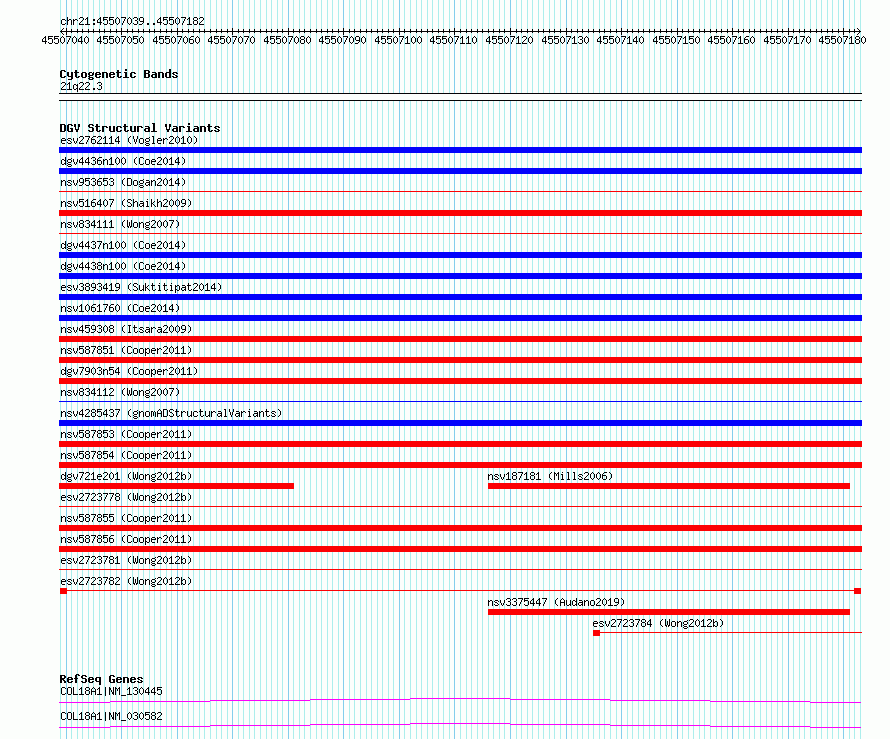Open nsv587856 (Cooper2011) label
The image size is (890, 739).
(x=126, y=539)
